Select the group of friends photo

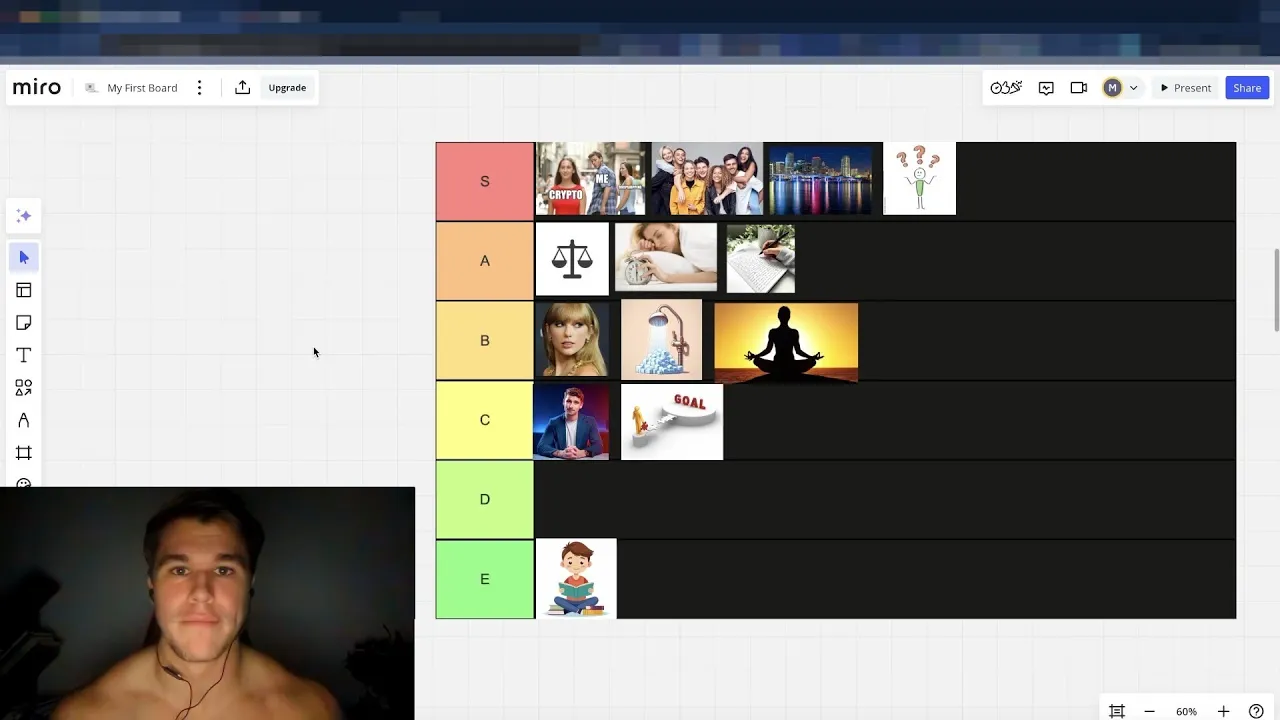tap(707, 179)
